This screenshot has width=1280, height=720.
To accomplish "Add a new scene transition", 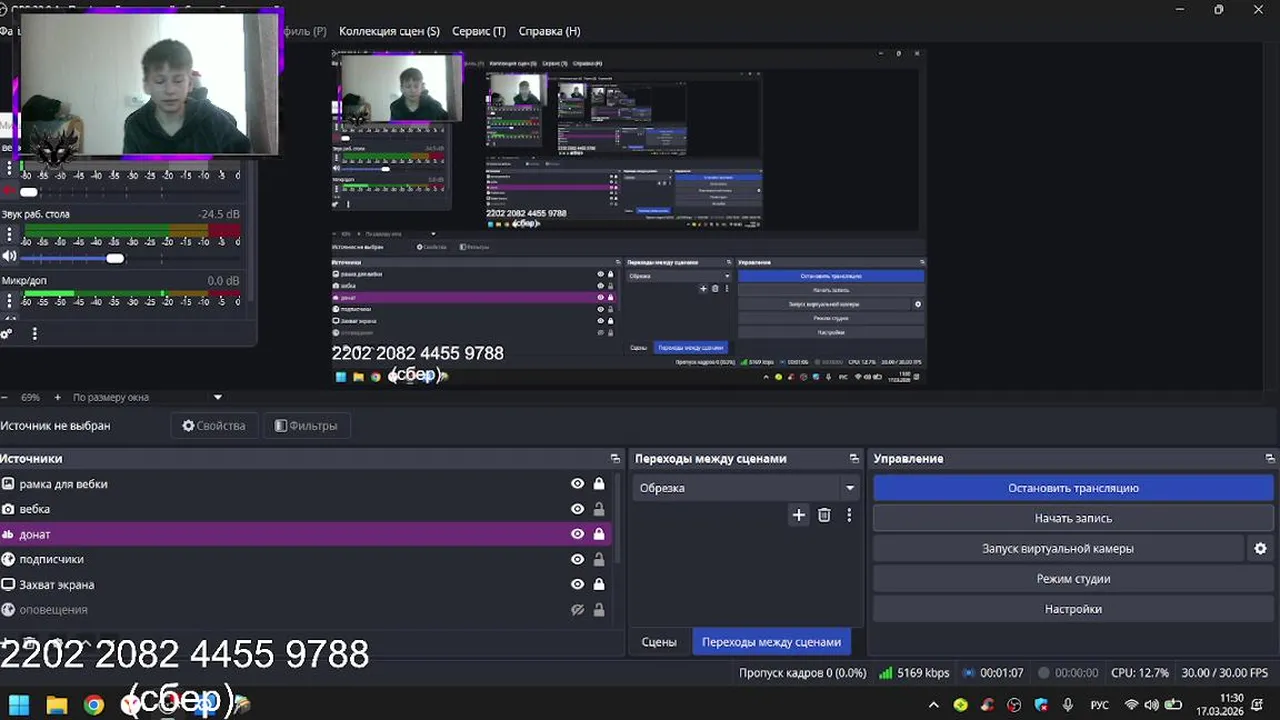I will [x=798, y=515].
